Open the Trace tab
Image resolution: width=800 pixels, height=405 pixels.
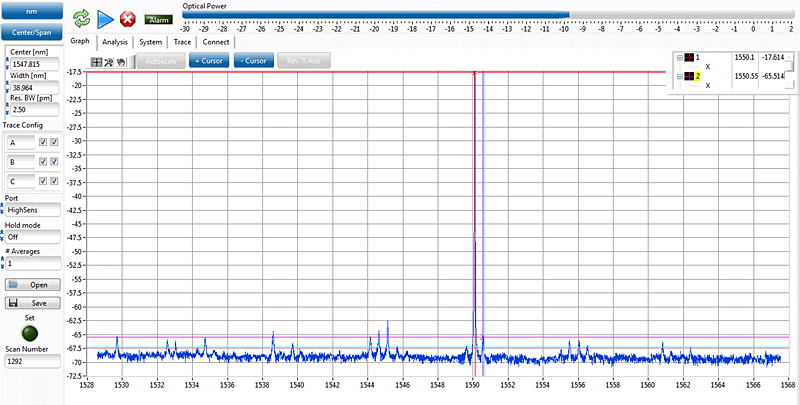[x=182, y=42]
